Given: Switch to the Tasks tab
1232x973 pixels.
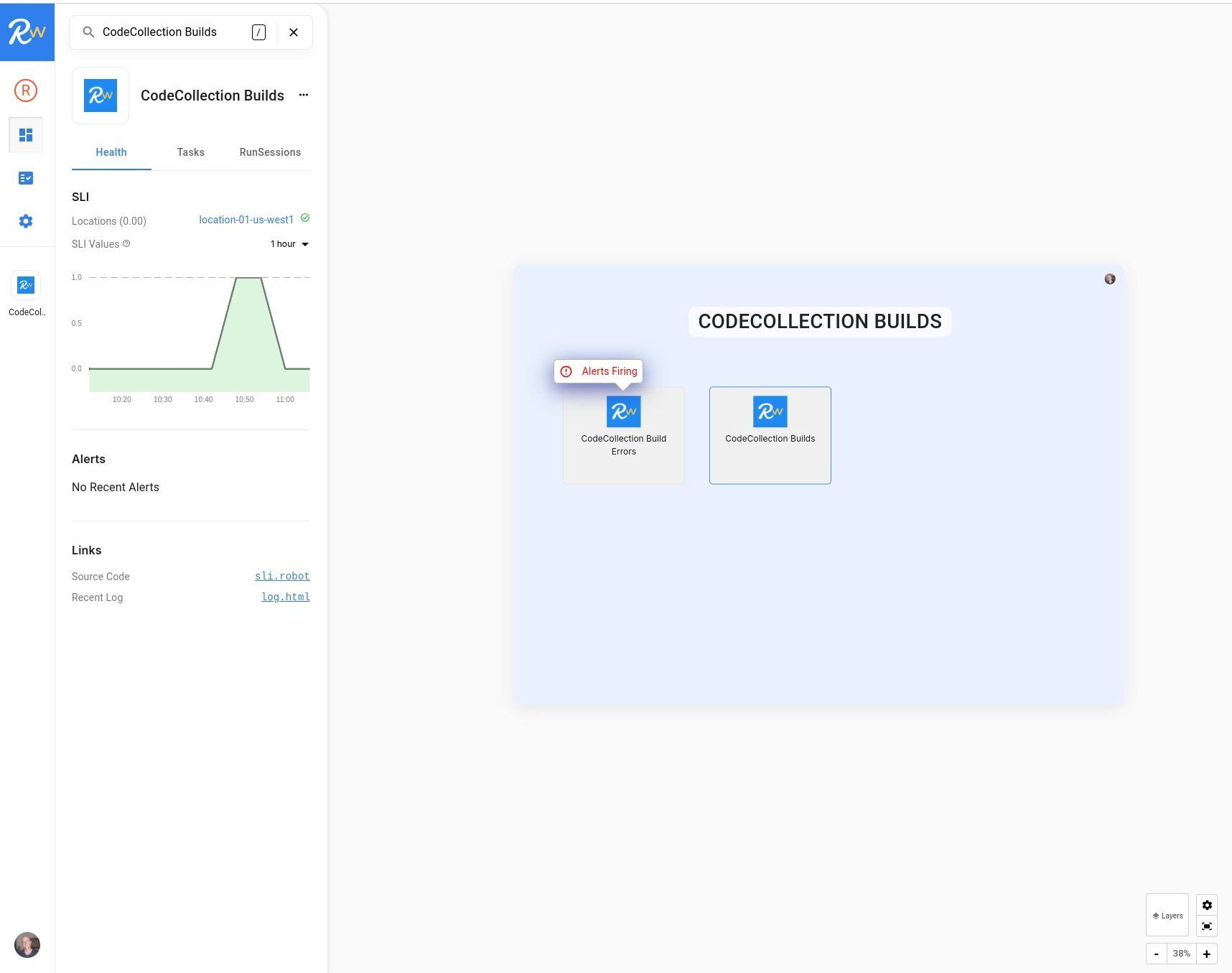Looking at the screenshot, I should coord(191,152).
